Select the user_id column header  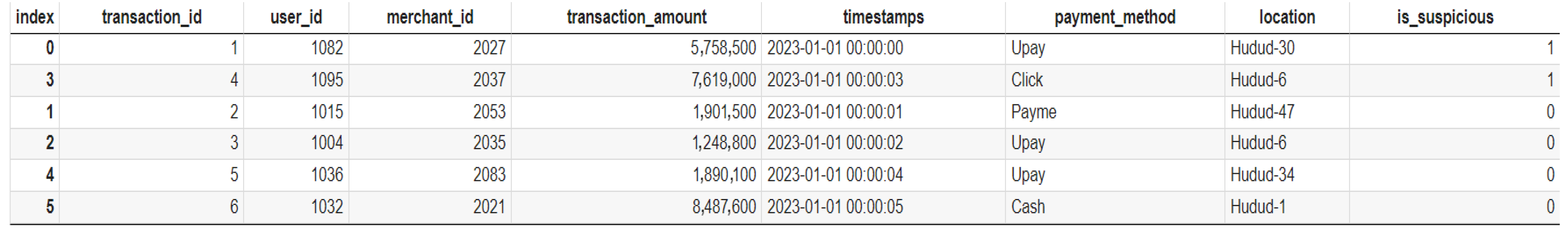296,17
